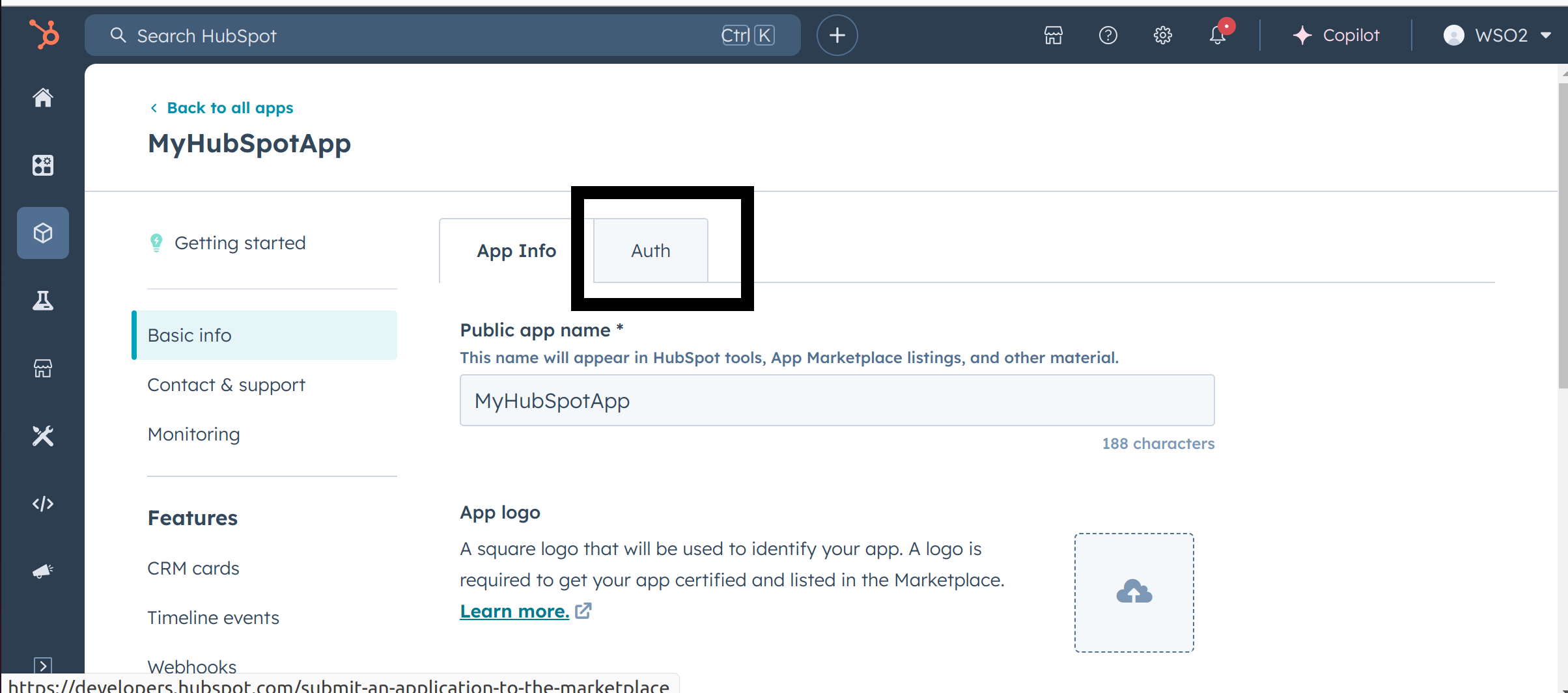
Task: Open the megaphone icon in sidebar
Action: click(x=43, y=571)
